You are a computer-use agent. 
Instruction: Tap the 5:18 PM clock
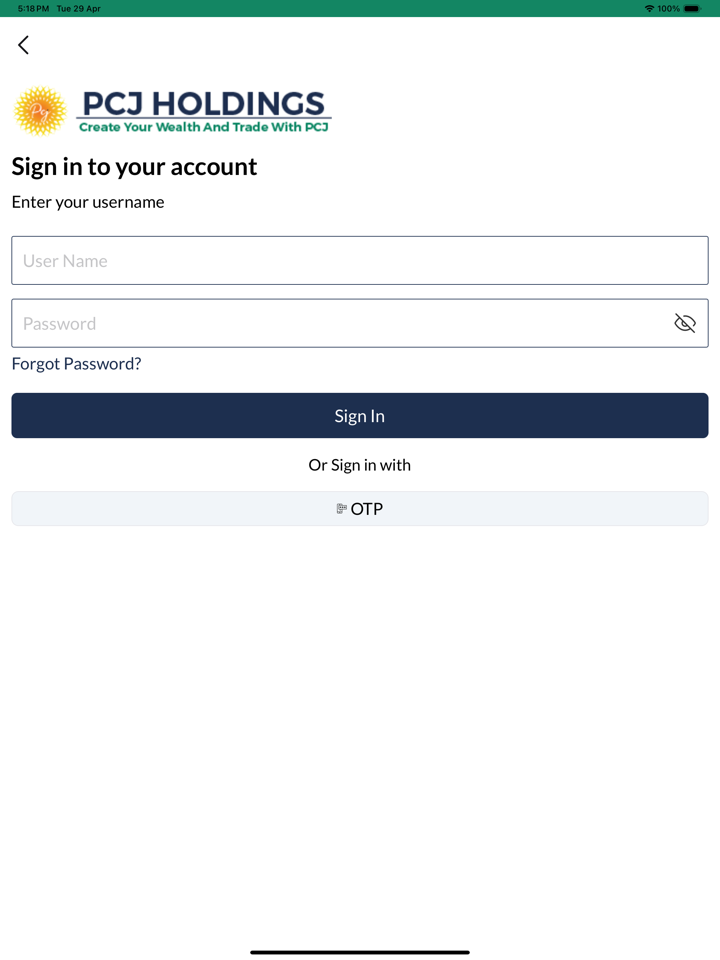[33, 8]
